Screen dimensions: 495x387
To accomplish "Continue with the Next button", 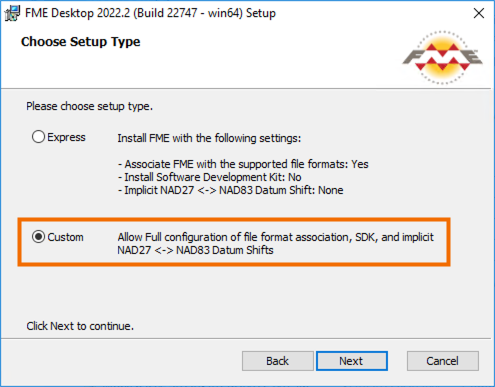I will point(352,361).
